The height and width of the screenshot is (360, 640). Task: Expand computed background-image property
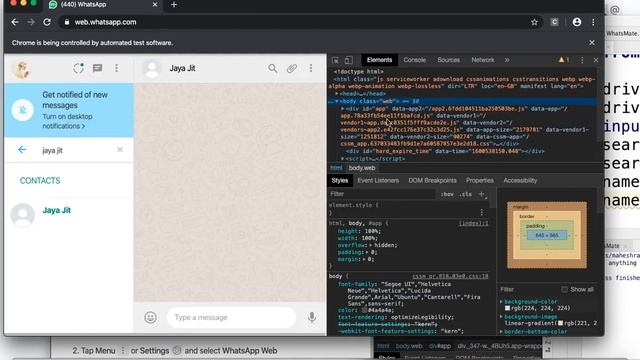tap(501, 316)
